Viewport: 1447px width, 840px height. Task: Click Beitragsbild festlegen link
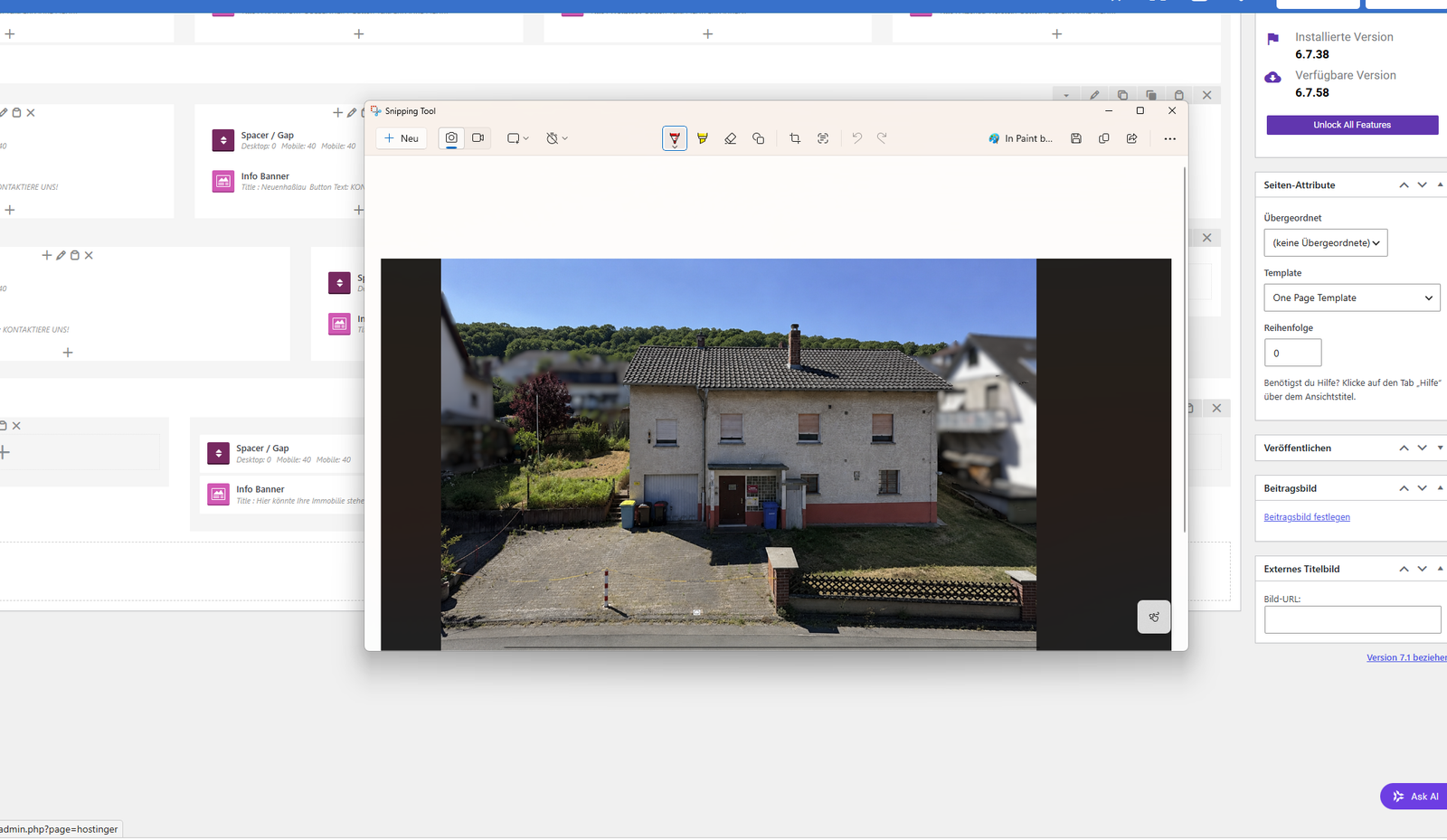point(1307,517)
